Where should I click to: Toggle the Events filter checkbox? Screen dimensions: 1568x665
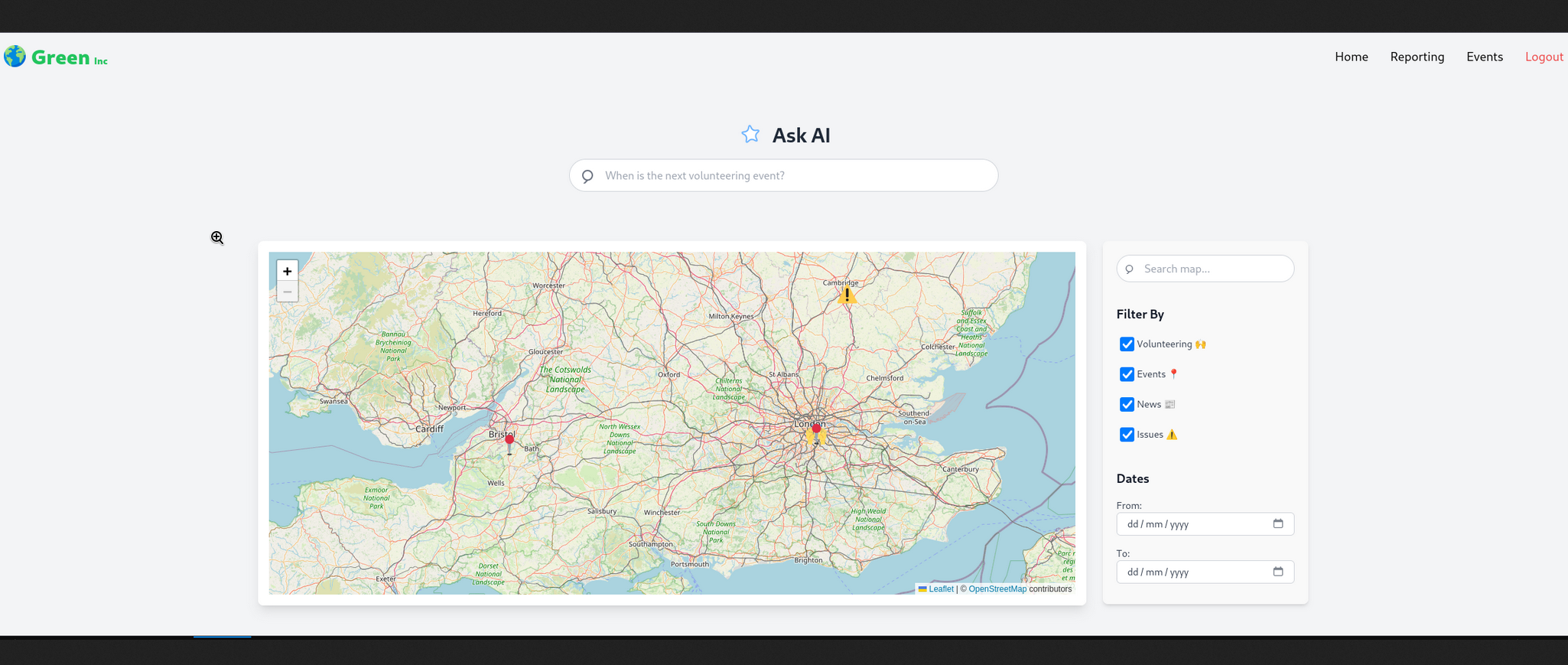[x=1127, y=374]
